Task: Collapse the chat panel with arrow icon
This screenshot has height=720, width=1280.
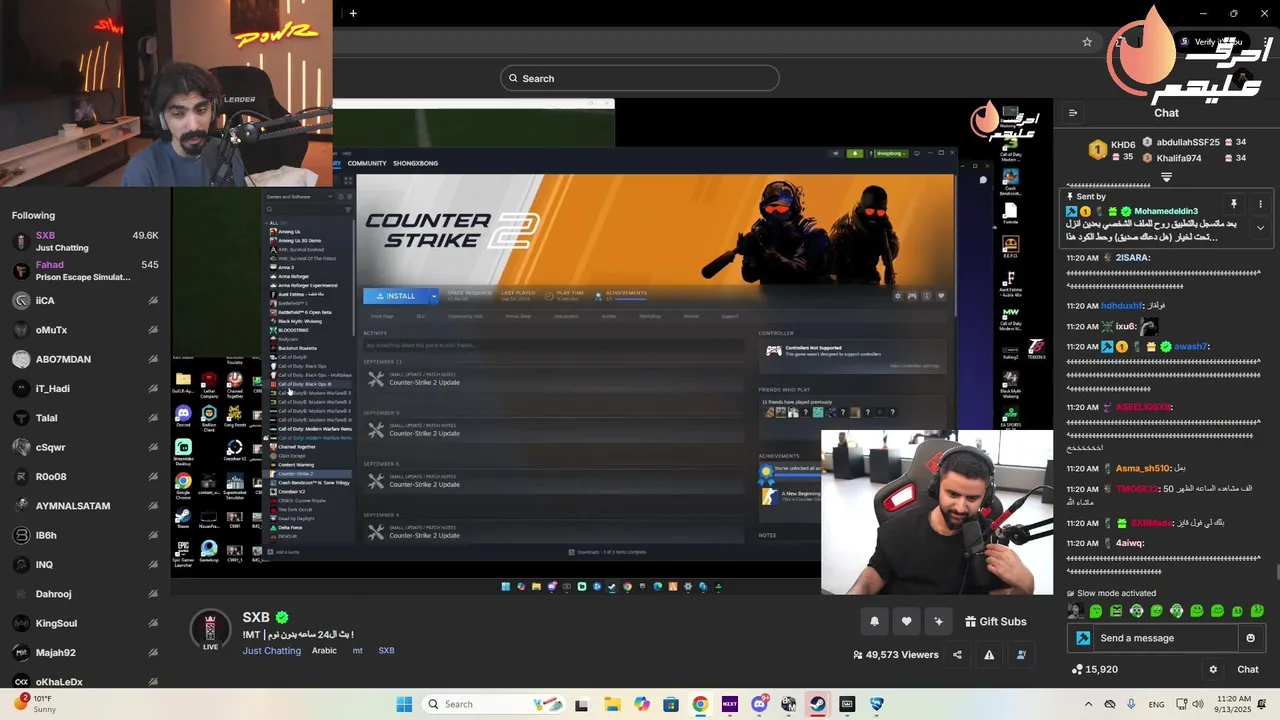Action: click(x=1073, y=113)
